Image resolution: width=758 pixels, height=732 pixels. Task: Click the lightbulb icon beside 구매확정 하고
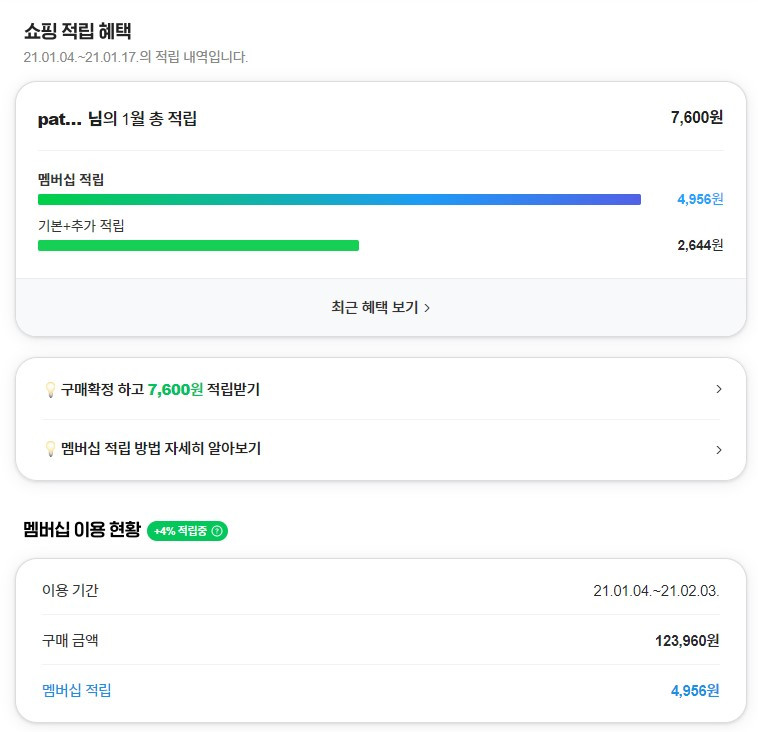click(50, 390)
